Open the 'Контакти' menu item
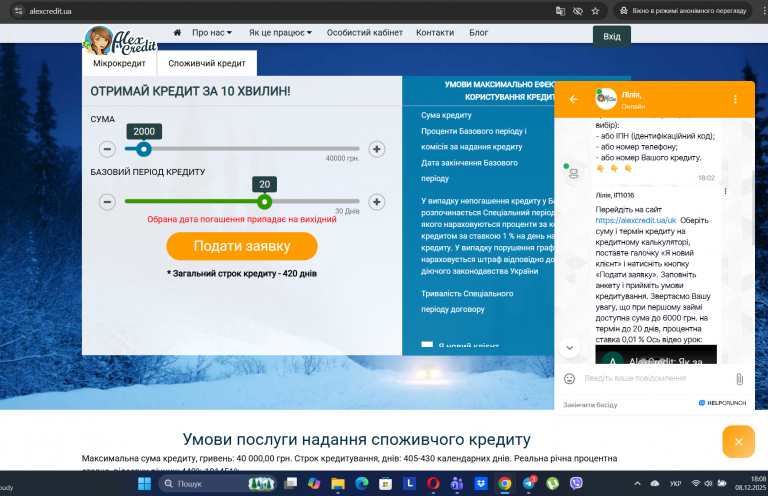 pyautogui.click(x=435, y=32)
